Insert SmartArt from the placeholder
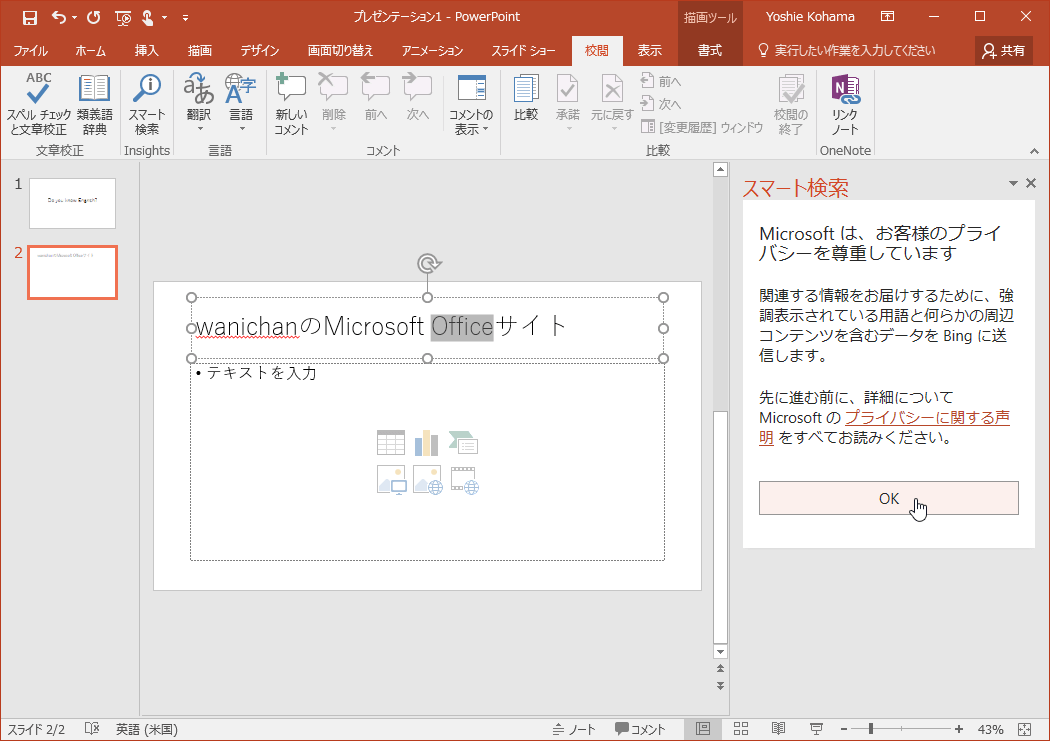This screenshot has width=1050, height=741. (463, 442)
